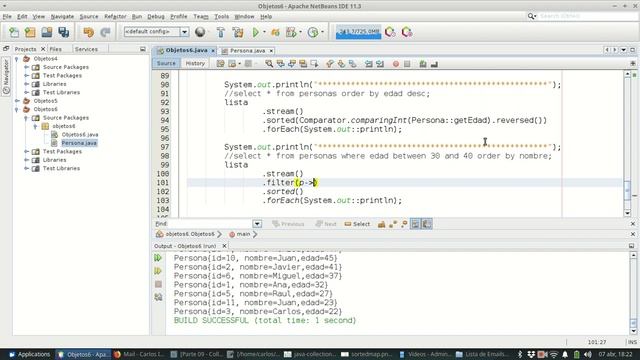Click the Clean and Build Project icon

pyautogui.click(x=238, y=32)
